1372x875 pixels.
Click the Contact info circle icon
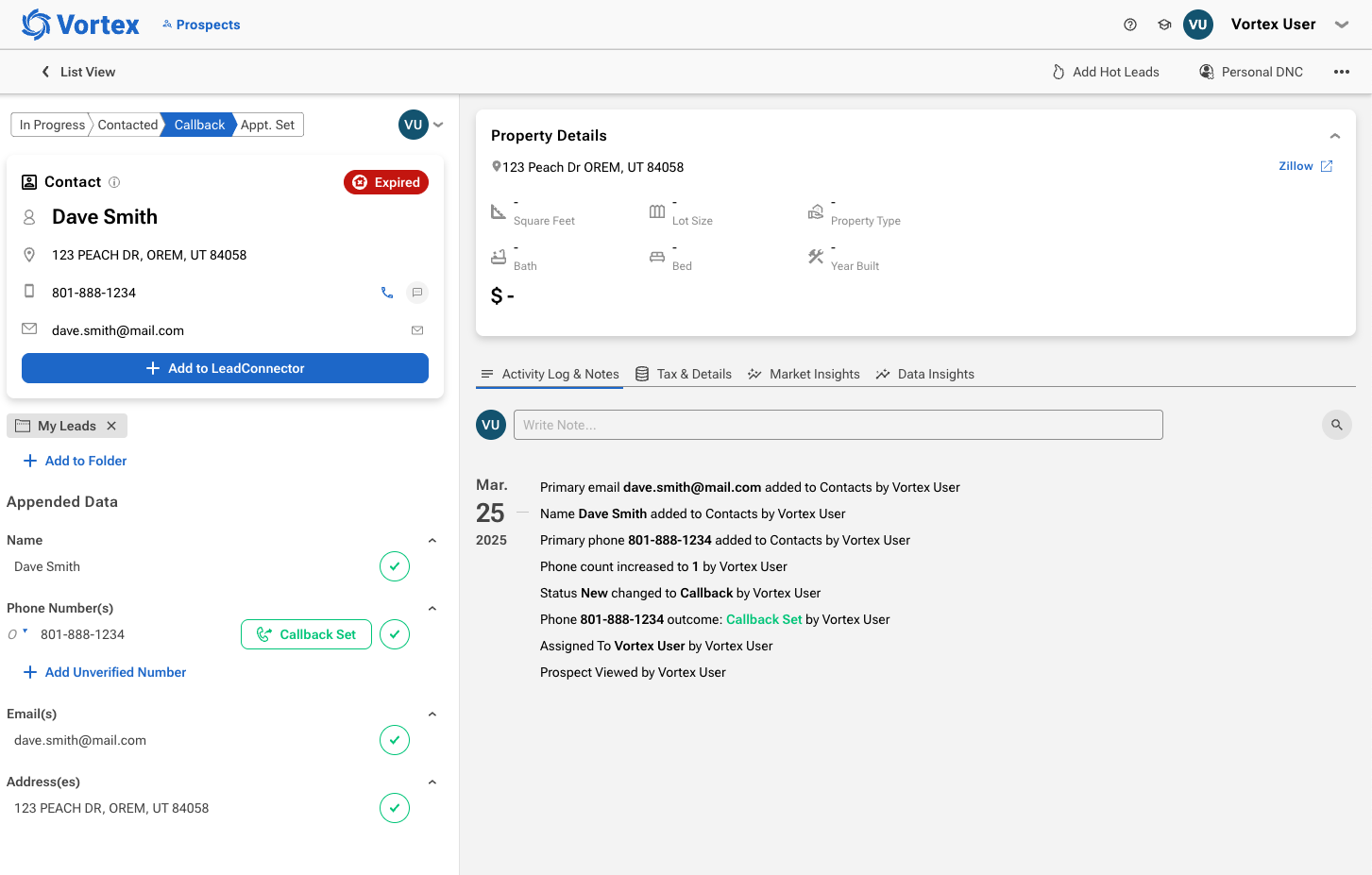click(114, 182)
